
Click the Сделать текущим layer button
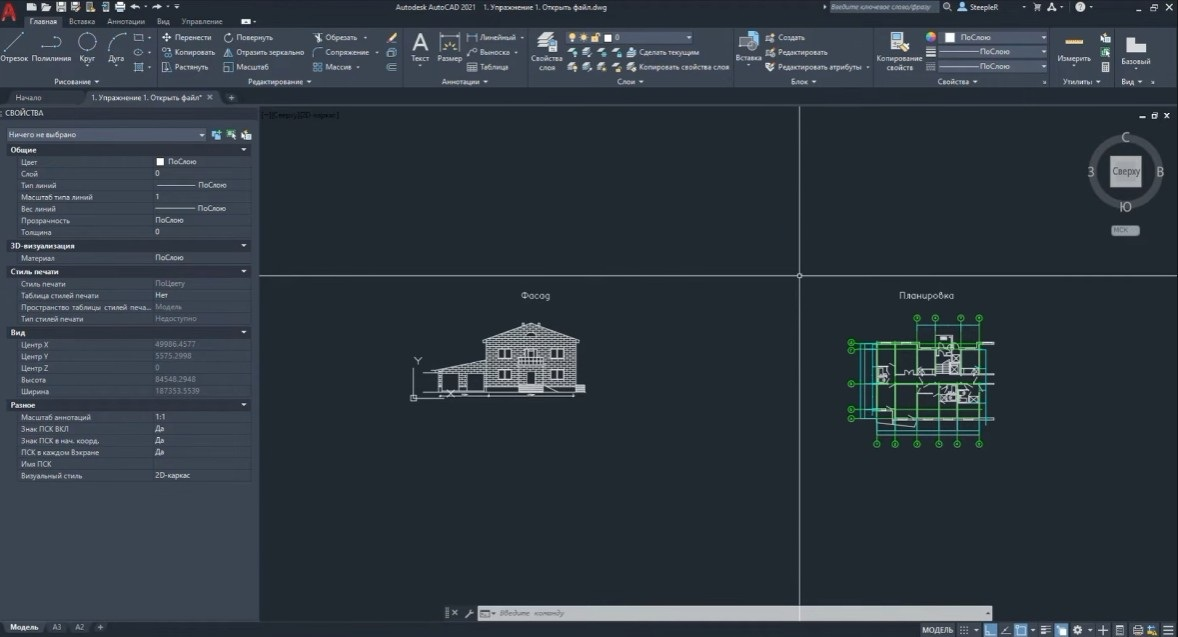click(663, 53)
